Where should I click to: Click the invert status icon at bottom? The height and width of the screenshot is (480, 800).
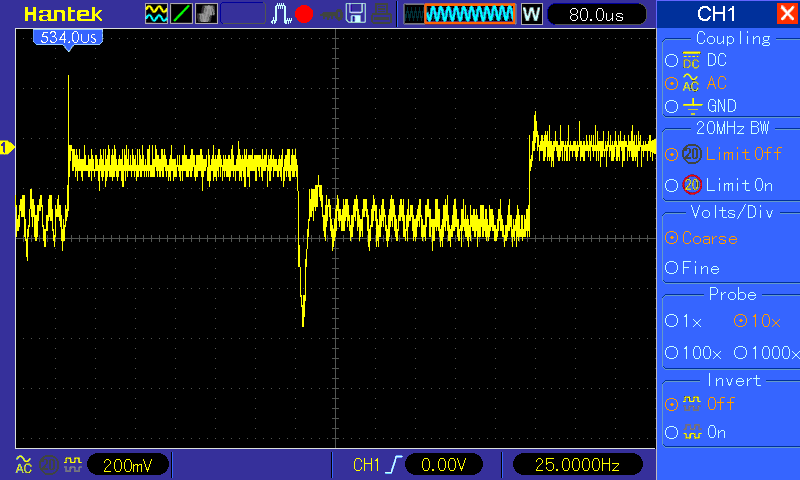[x=73, y=464]
